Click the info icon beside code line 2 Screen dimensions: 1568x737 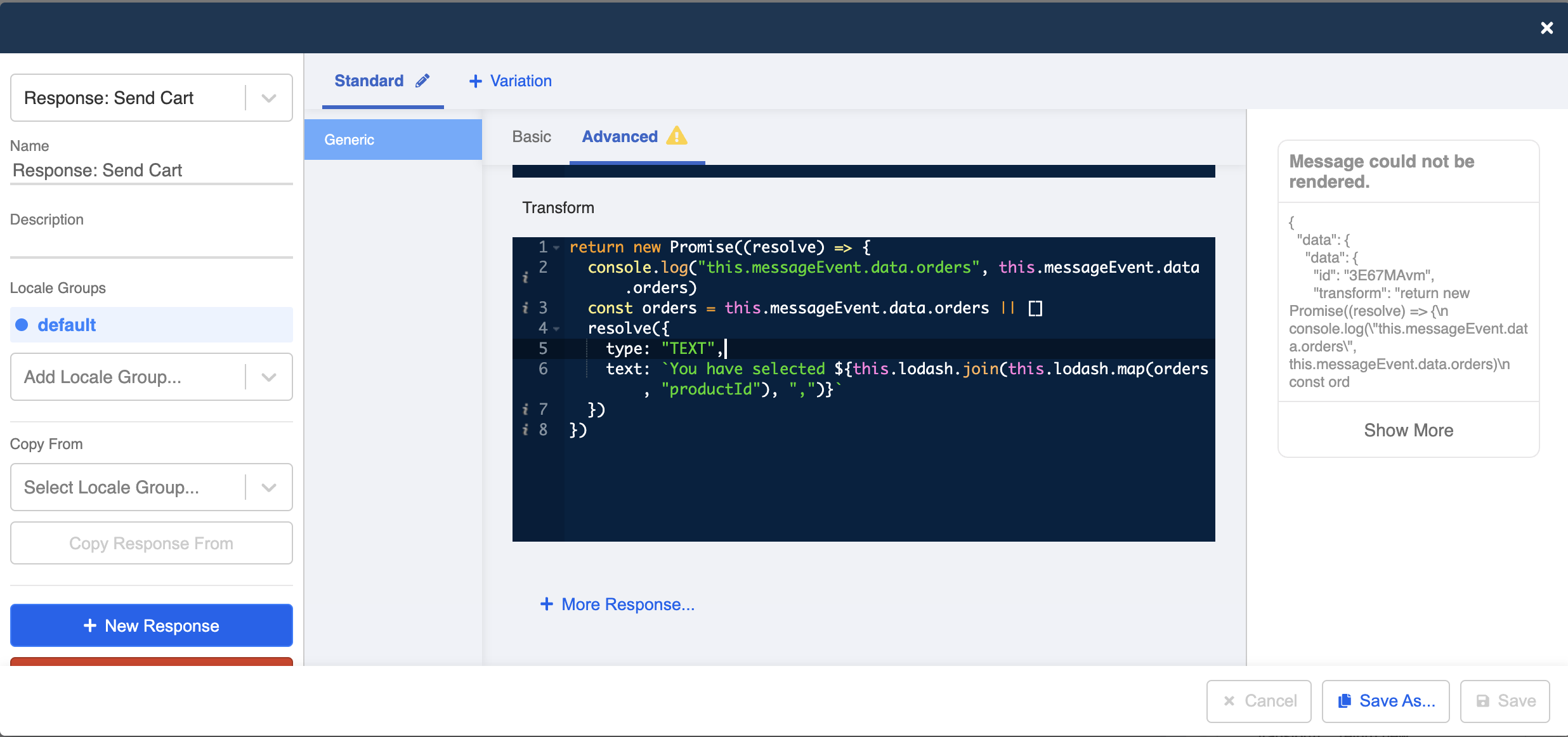coord(525,277)
